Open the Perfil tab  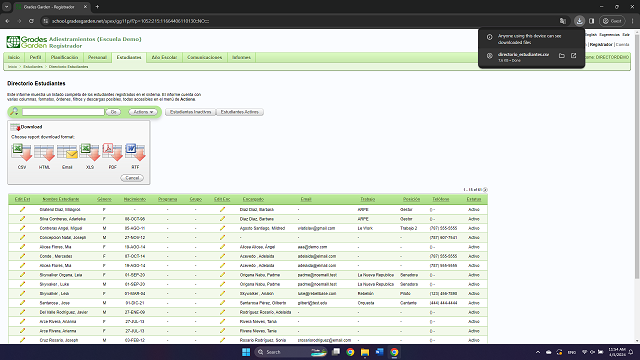click(36, 57)
